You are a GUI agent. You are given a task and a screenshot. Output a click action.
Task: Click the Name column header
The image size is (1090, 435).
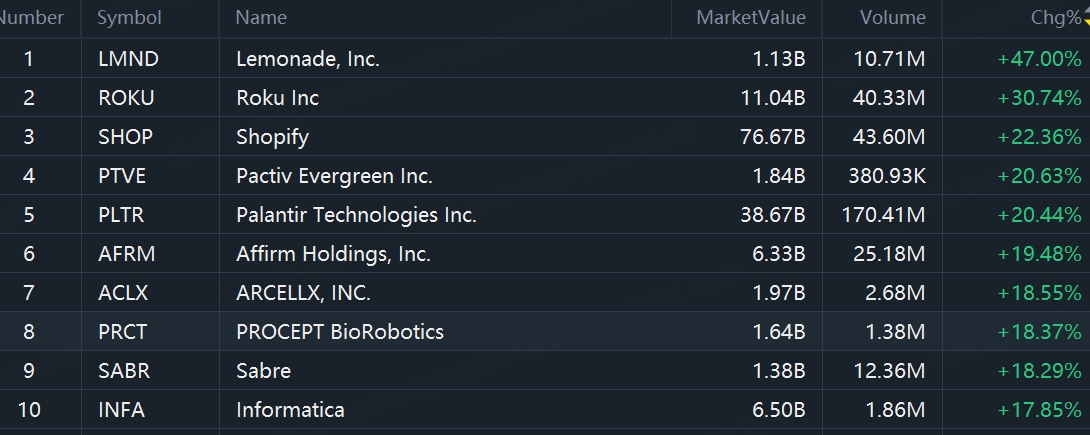pyautogui.click(x=261, y=18)
